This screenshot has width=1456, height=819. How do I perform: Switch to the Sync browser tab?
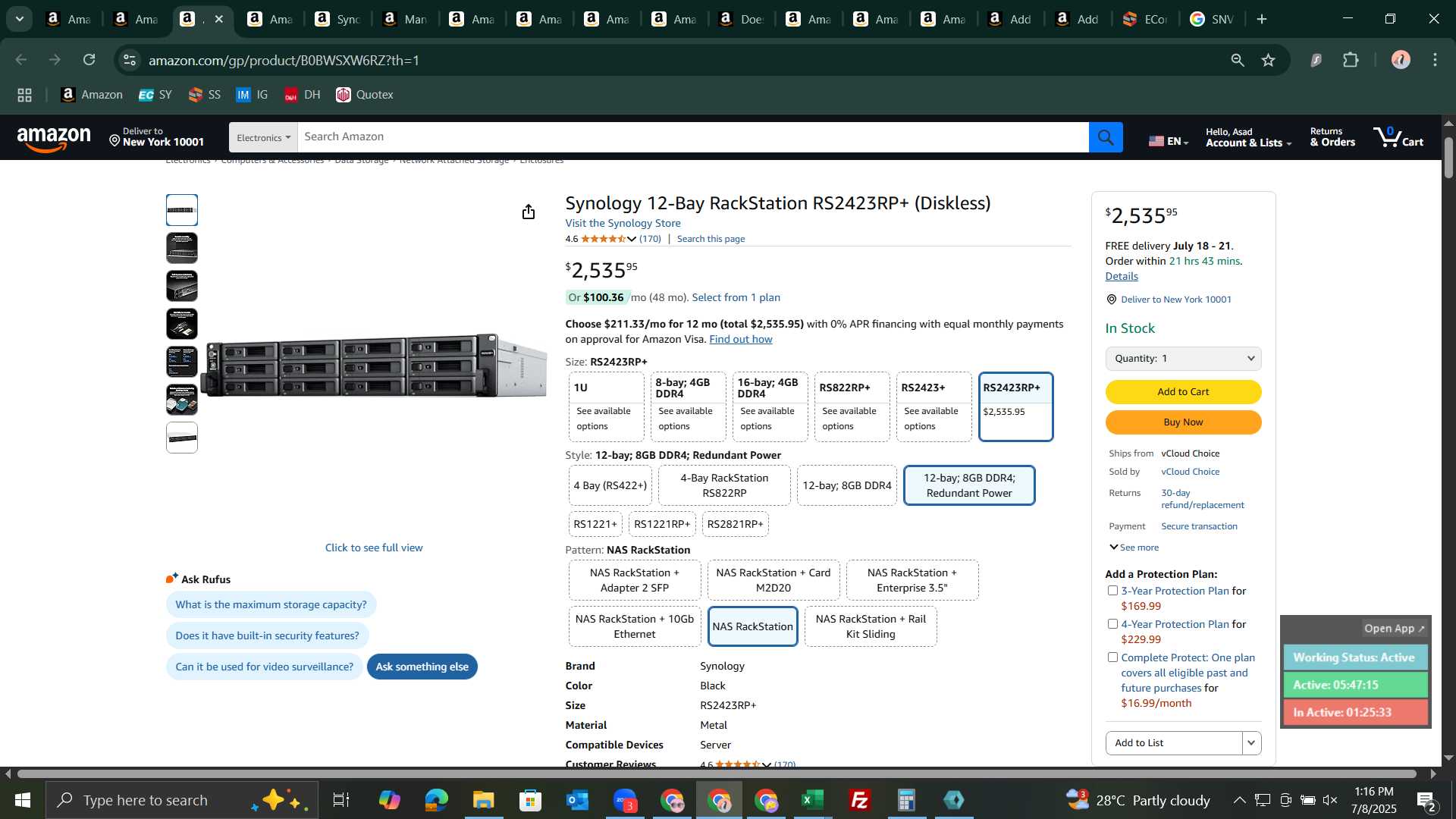(337, 19)
